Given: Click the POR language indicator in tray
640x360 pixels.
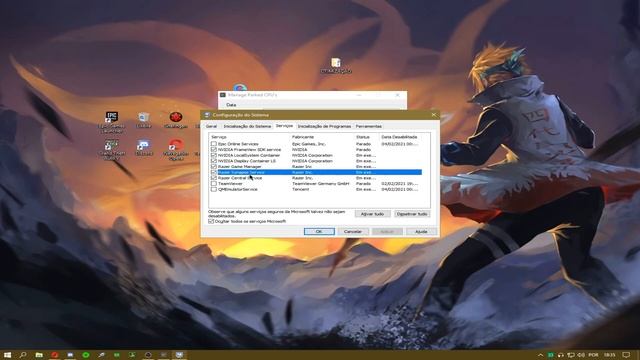Looking at the screenshot, I should (593, 355).
